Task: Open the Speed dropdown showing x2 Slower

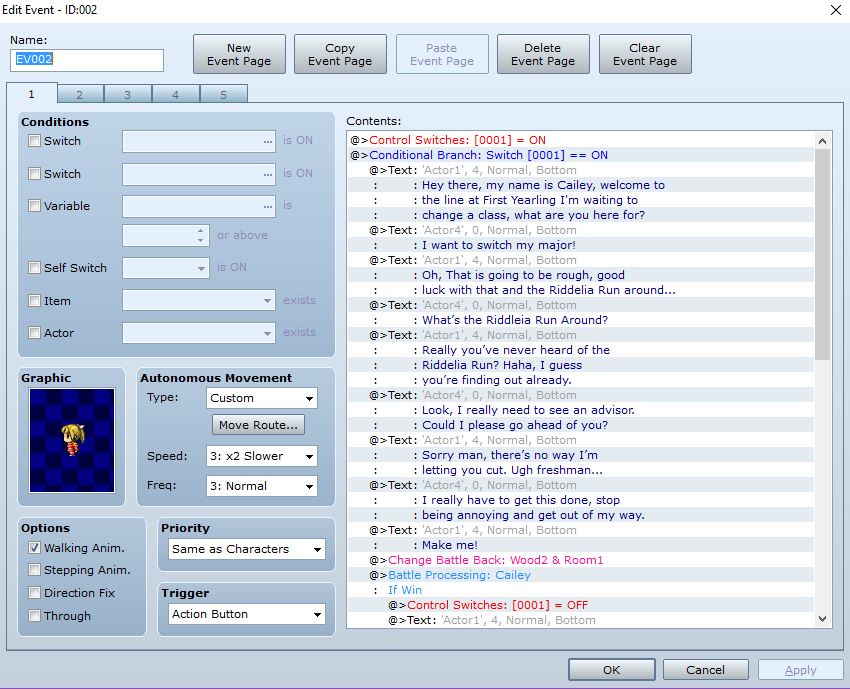Action: (x=262, y=456)
